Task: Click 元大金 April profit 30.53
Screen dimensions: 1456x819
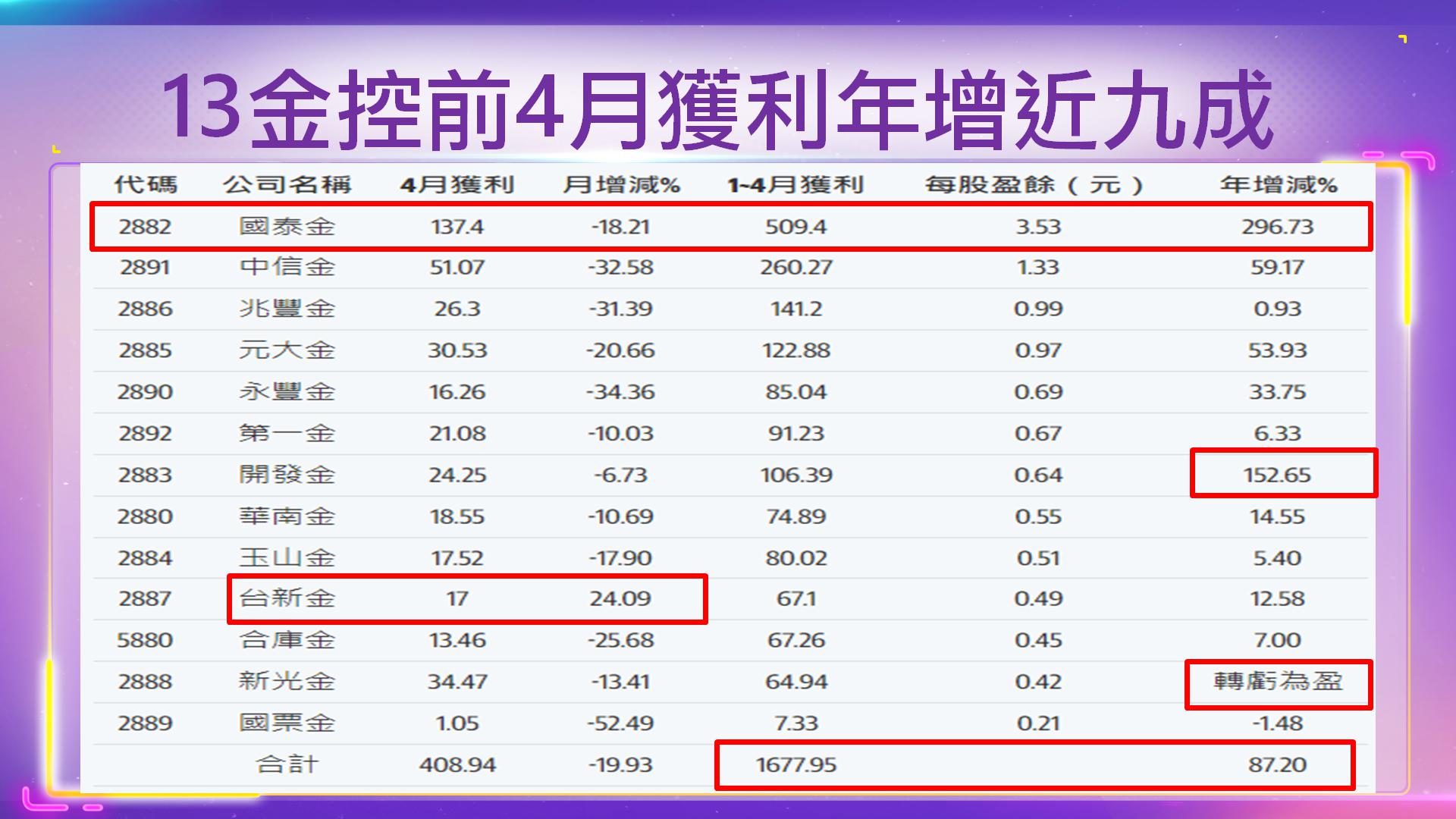Action: tap(457, 350)
